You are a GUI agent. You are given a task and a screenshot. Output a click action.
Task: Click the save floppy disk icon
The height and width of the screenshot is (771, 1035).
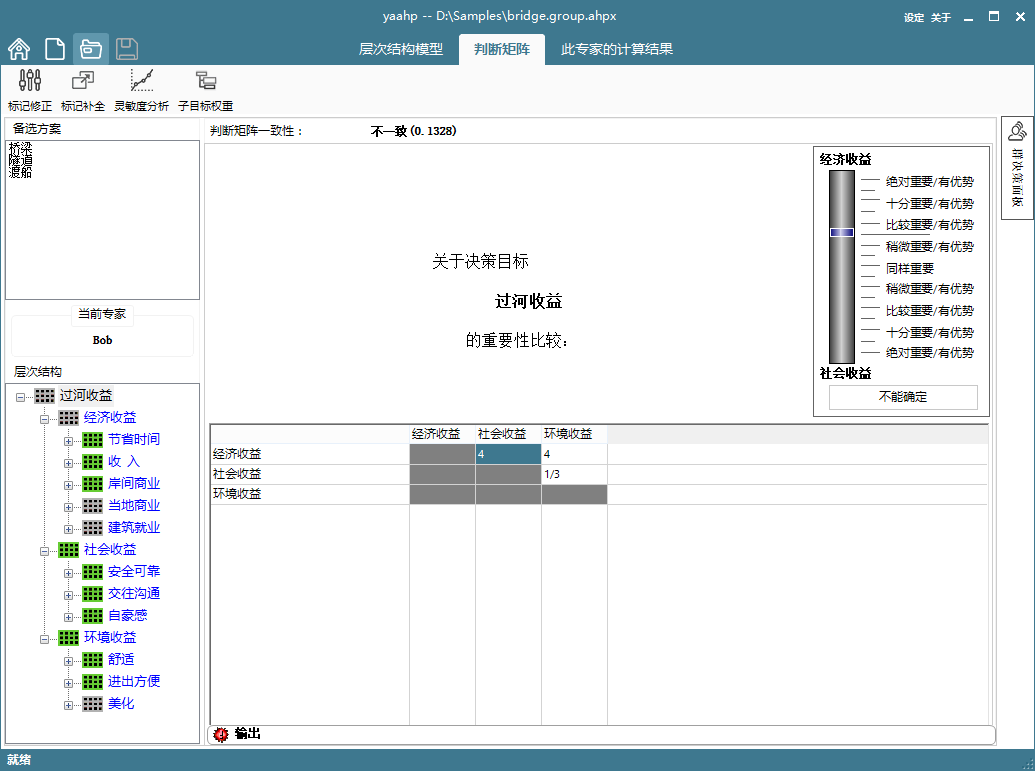click(127, 49)
